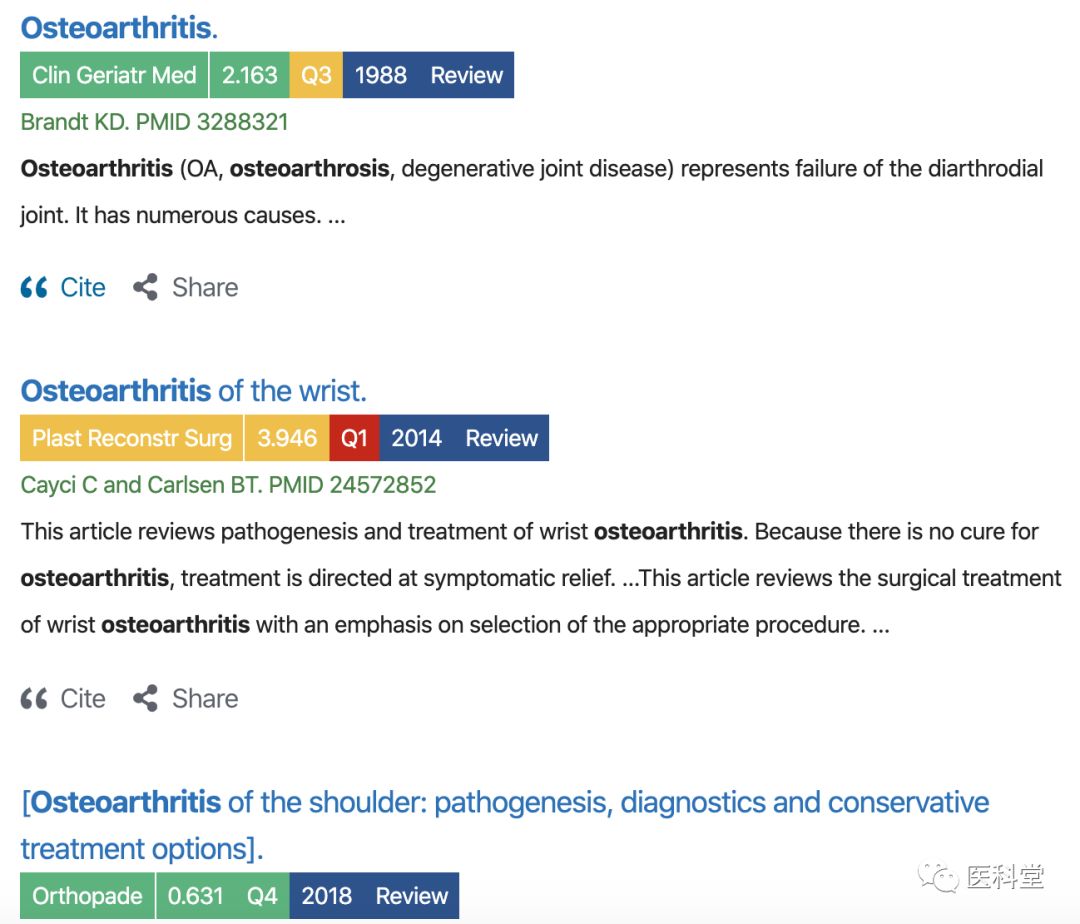Click the 2014 Review badge
The image size is (1080, 924).
pyautogui.click(x=464, y=438)
